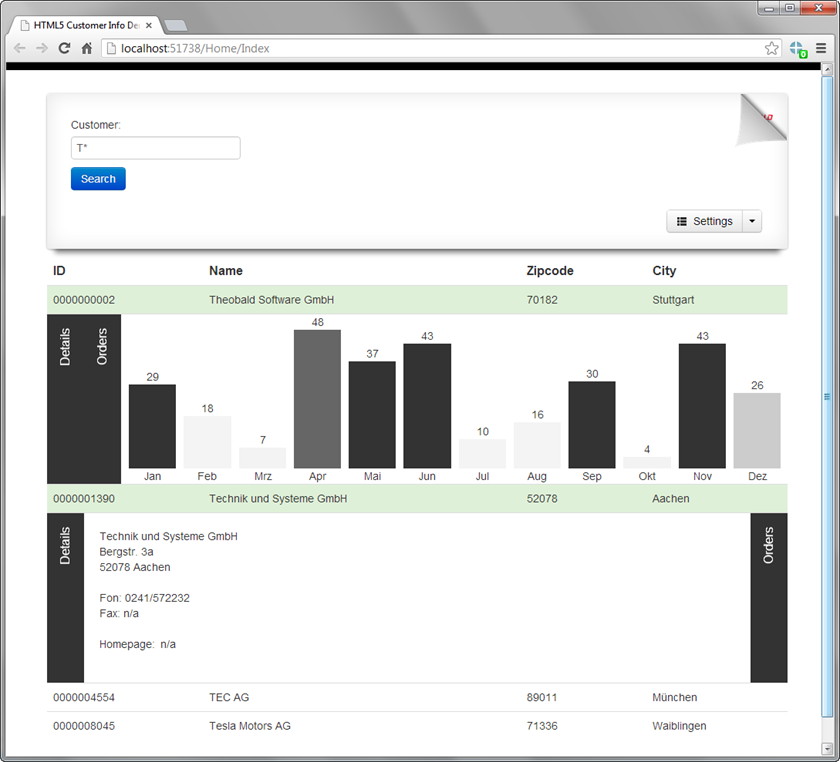The width and height of the screenshot is (840, 762).
Task: Bookmark this page with the star icon
Action: tap(771, 48)
